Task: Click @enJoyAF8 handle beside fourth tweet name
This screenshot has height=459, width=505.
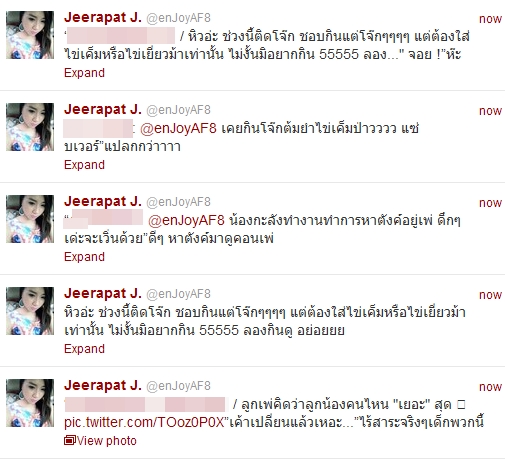Action: (178, 294)
